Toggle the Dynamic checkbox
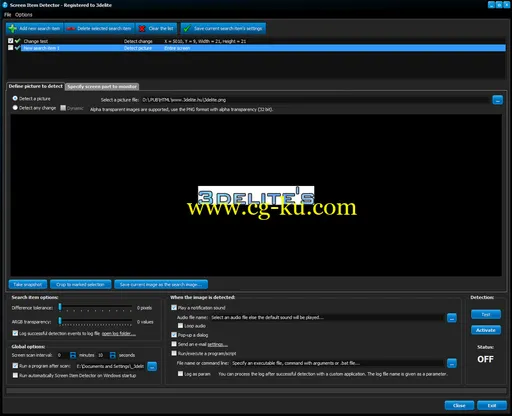512x416 pixels. [63, 108]
